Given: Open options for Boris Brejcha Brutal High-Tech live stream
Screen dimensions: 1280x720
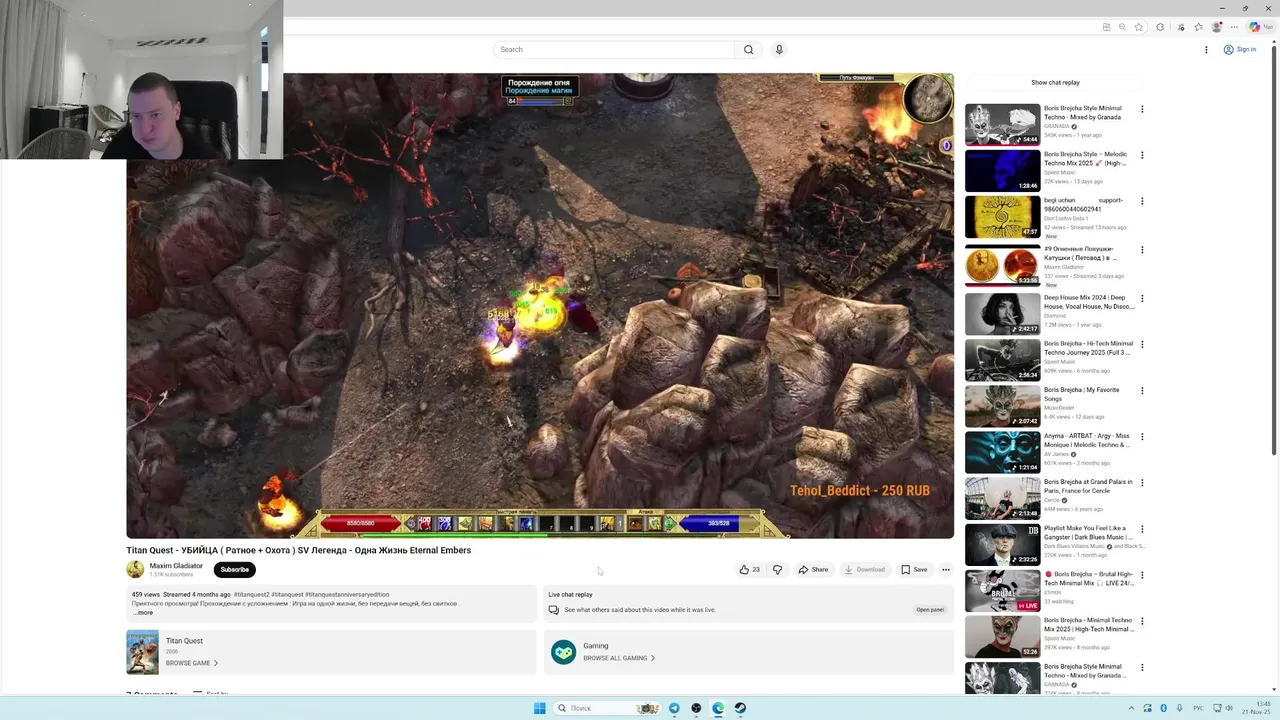Looking at the screenshot, I should click(1142, 575).
